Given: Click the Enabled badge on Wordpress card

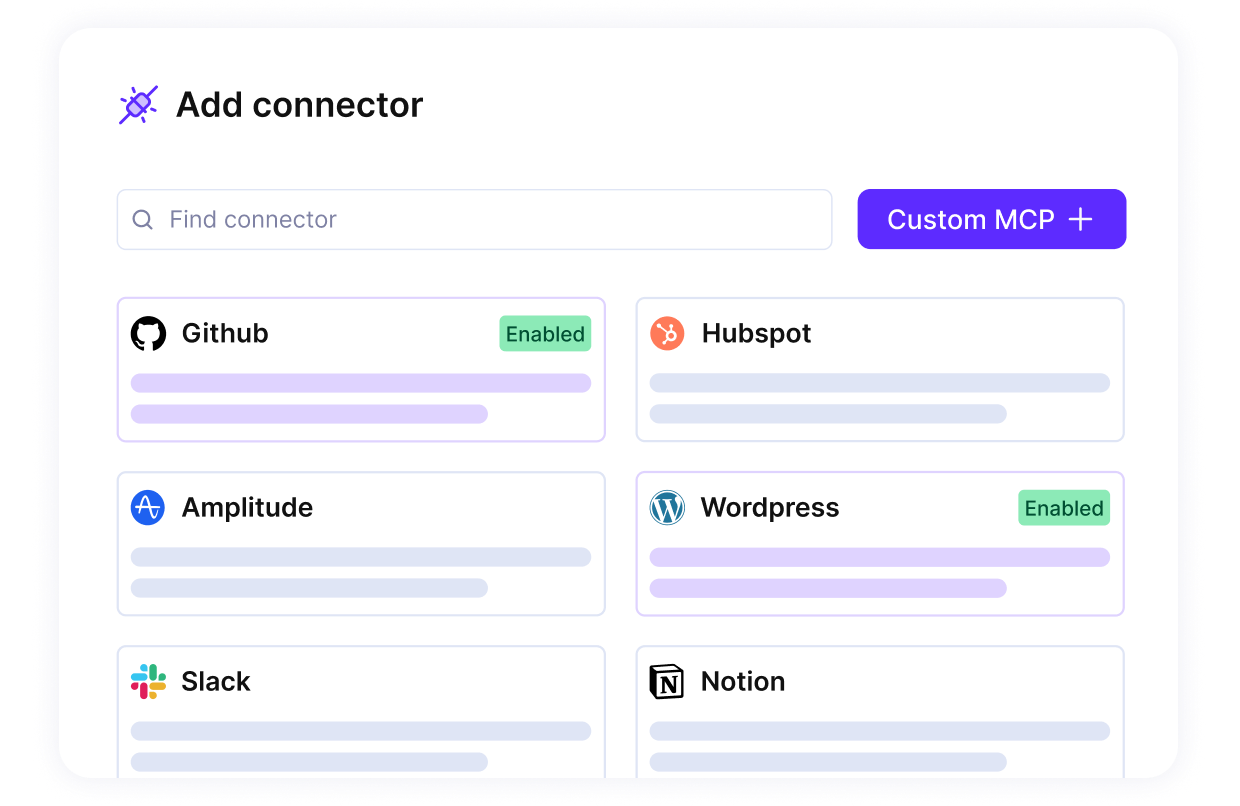Looking at the screenshot, I should [1064, 508].
